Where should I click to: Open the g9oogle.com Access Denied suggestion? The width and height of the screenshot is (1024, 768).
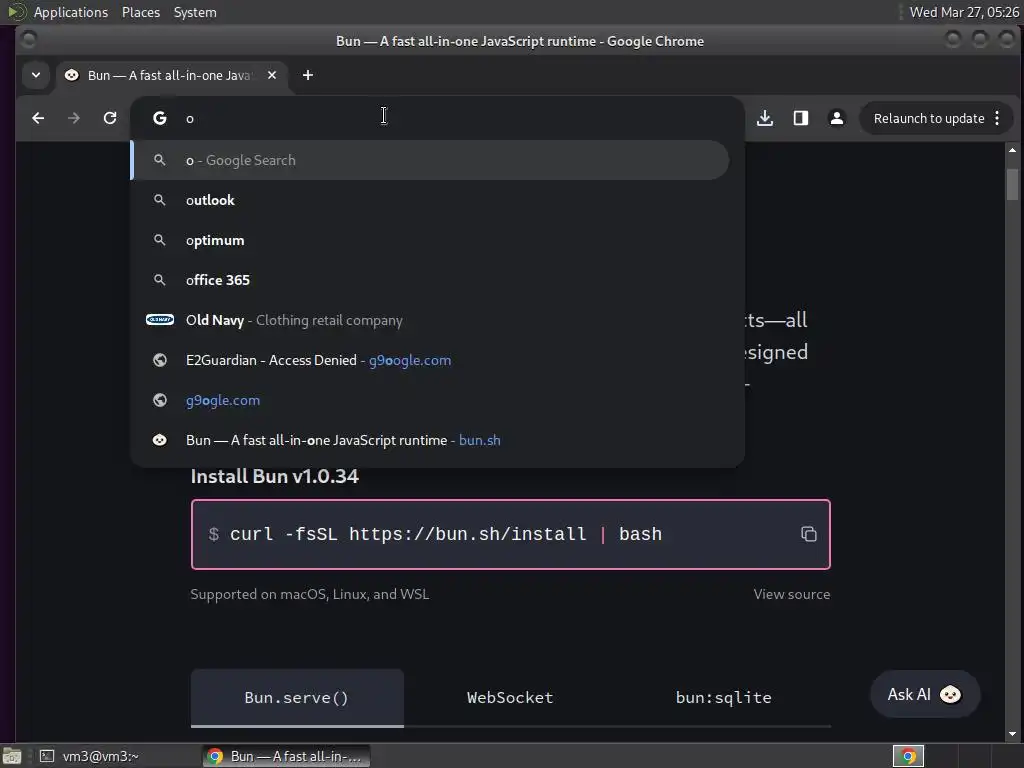pyautogui.click(x=431, y=360)
